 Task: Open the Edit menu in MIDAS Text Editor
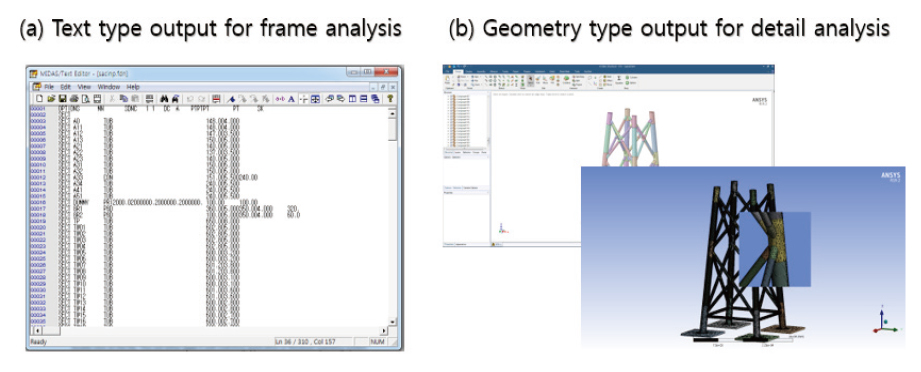coord(65,87)
